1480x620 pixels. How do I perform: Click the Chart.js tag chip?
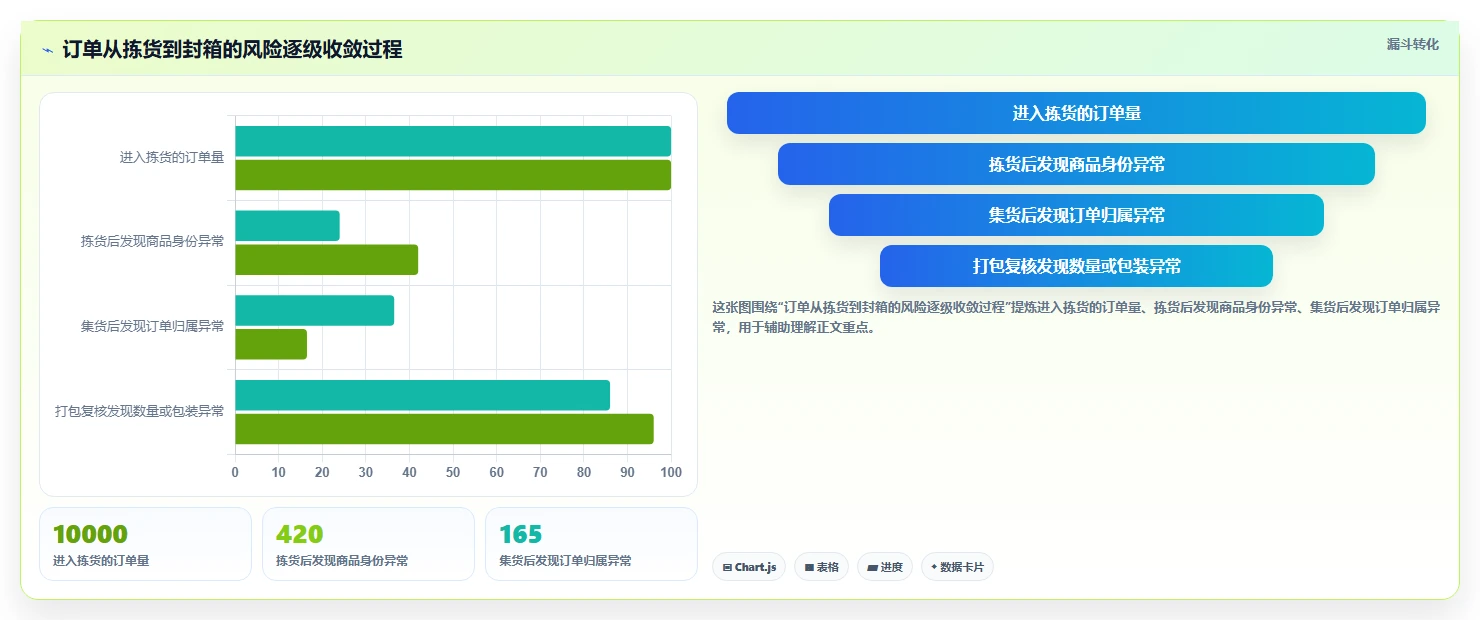coord(749,567)
